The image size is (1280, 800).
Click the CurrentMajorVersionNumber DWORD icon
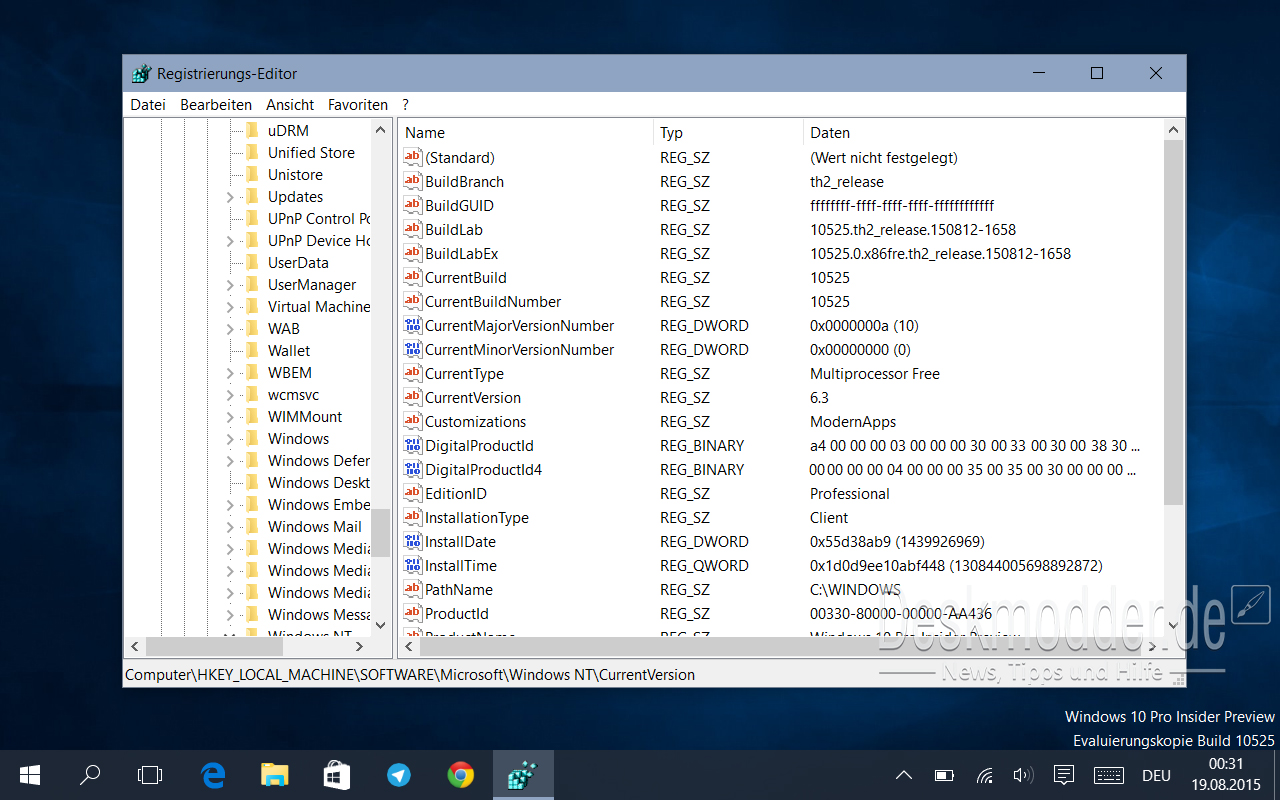[413, 325]
